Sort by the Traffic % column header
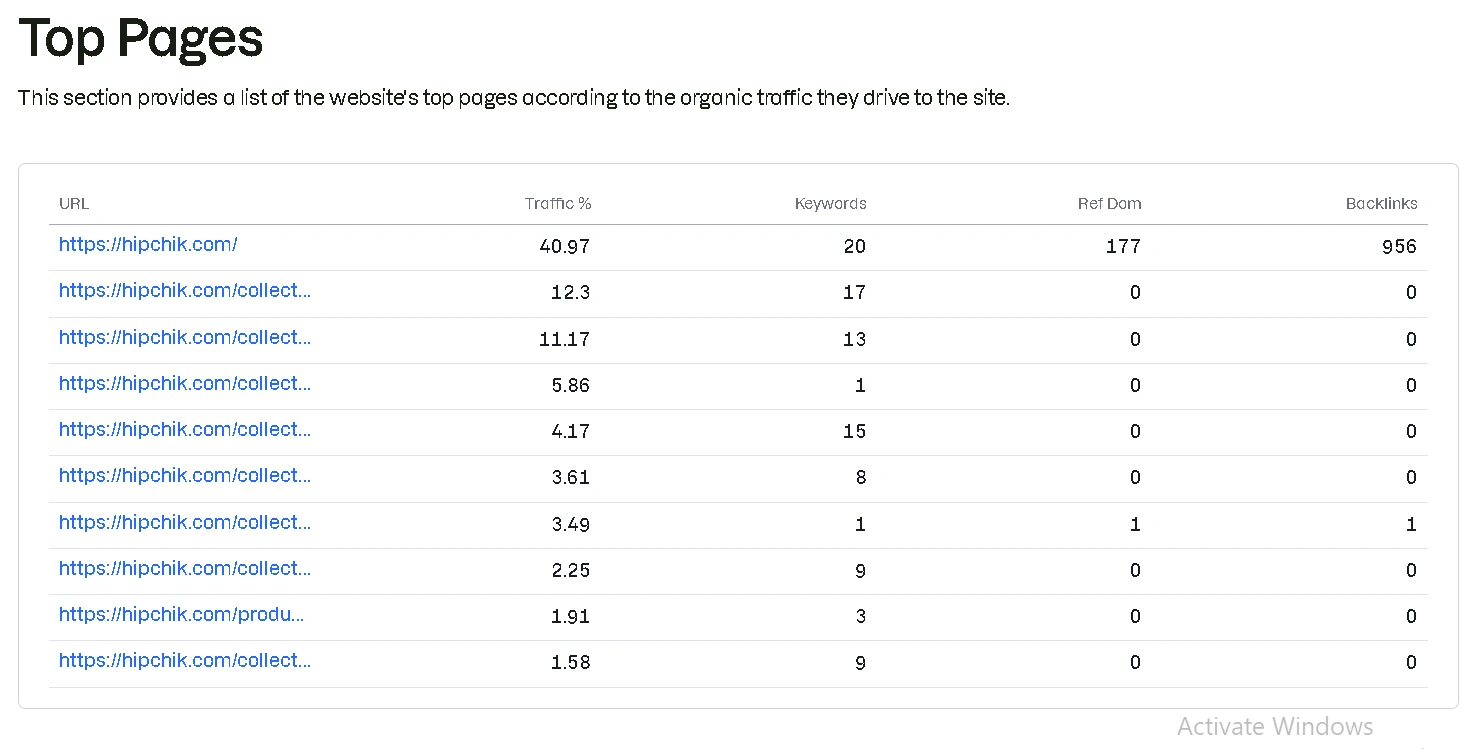Image resolution: width=1472 pixels, height=749 pixels. coord(558,203)
